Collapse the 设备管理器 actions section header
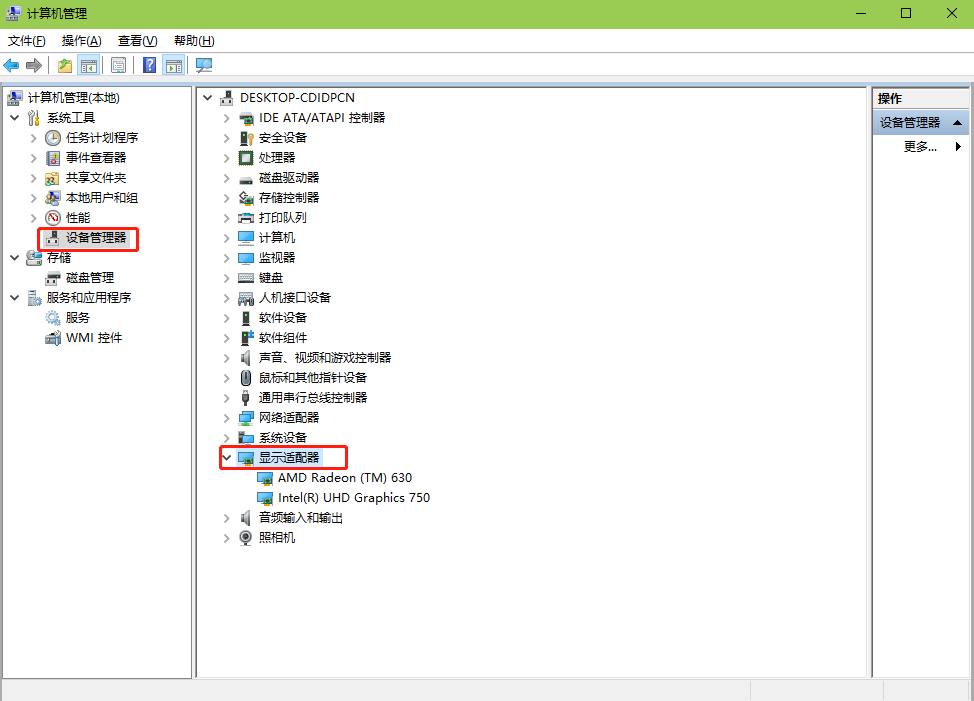Image resolution: width=974 pixels, height=701 pixels. 958,123
